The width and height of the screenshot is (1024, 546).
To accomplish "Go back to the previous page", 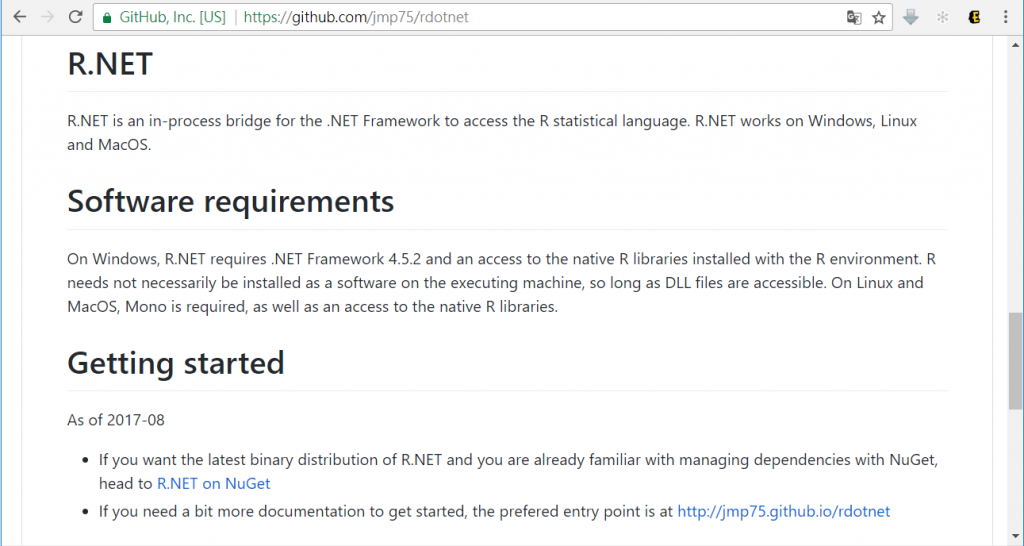I will pos(20,17).
